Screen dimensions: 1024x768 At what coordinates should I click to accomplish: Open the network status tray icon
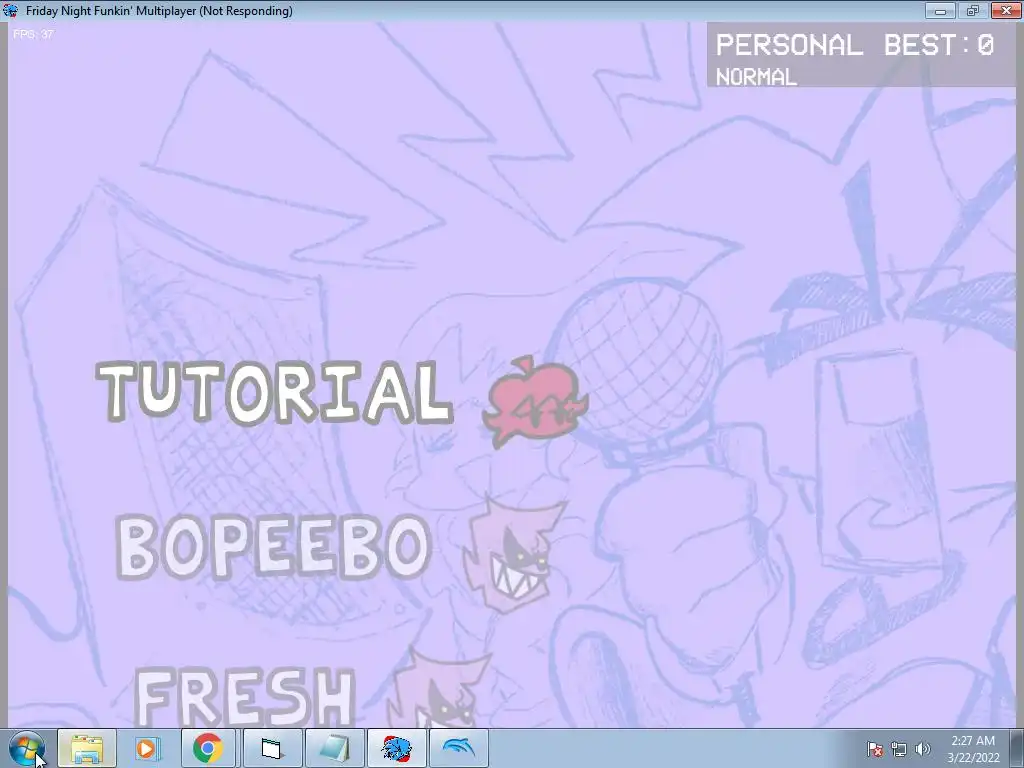click(899, 749)
